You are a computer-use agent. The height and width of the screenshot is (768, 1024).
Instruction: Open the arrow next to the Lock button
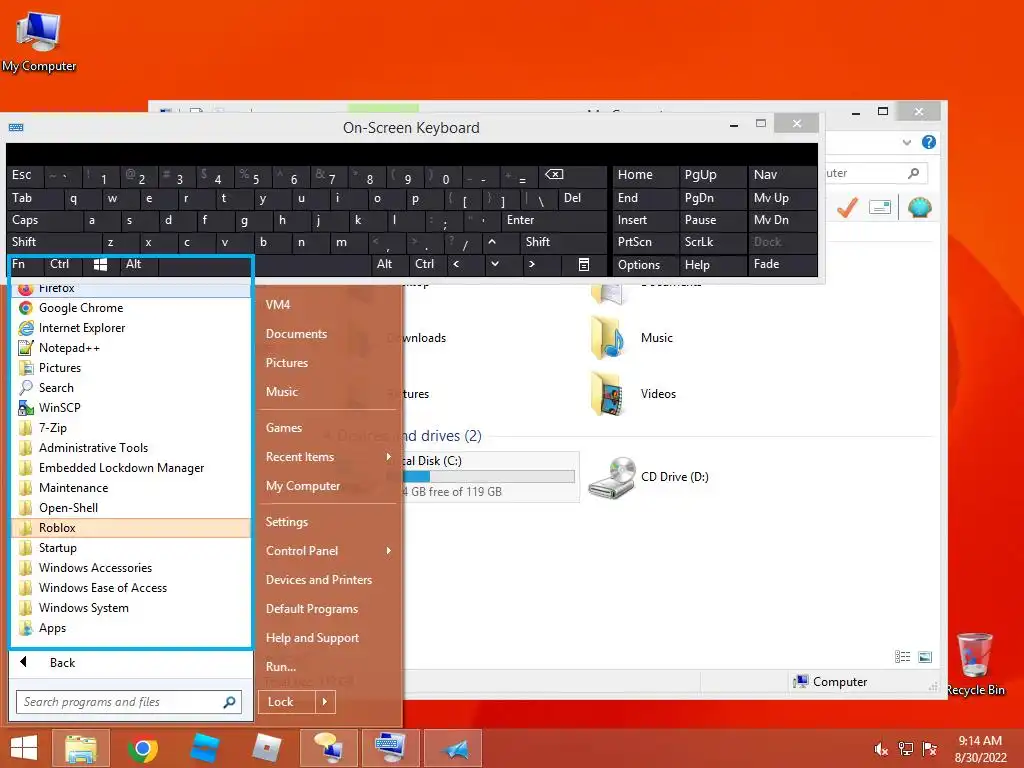tap(325, 702)
